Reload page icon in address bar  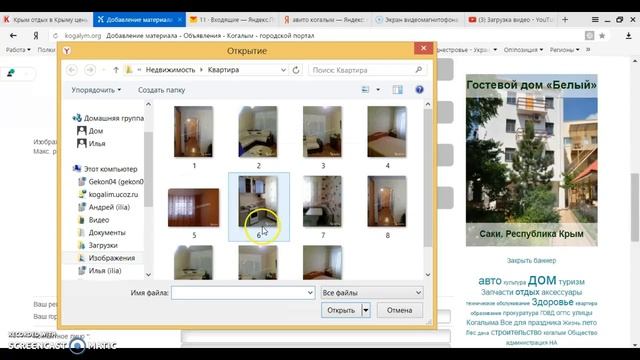pyautogui.click(x=56, y=36)
